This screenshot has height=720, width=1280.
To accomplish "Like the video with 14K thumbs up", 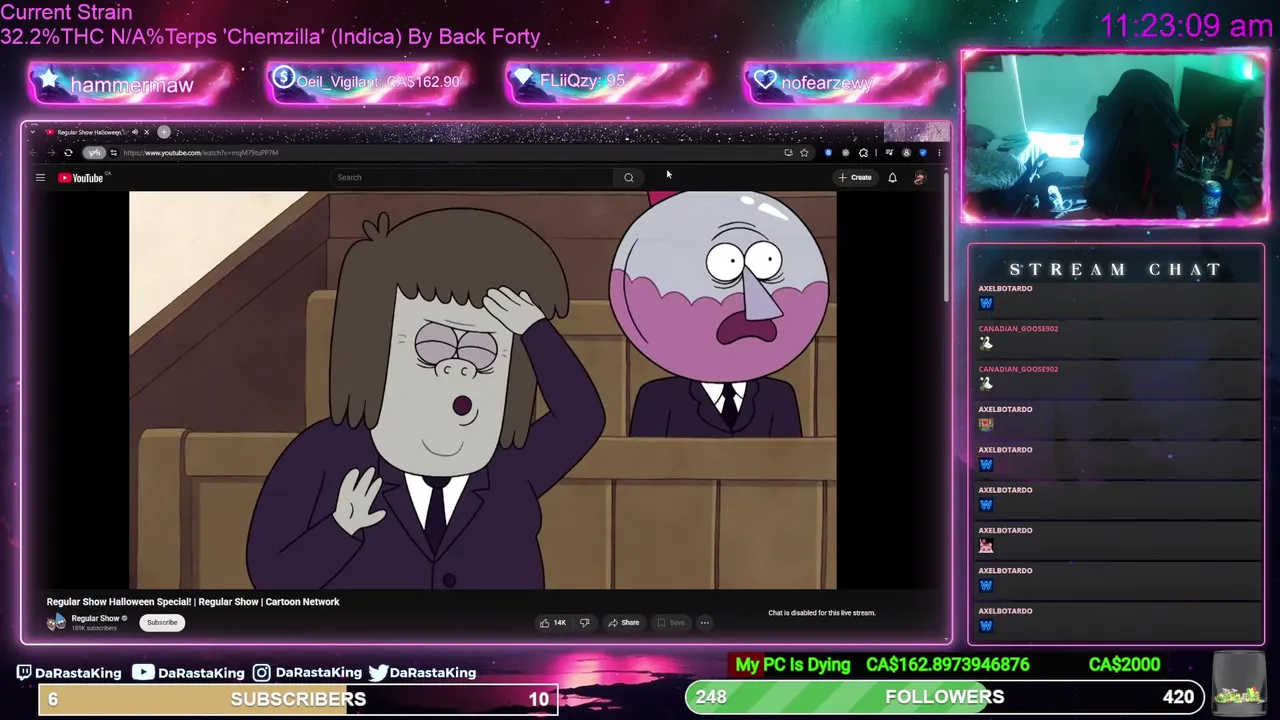I will click(553, 623).
